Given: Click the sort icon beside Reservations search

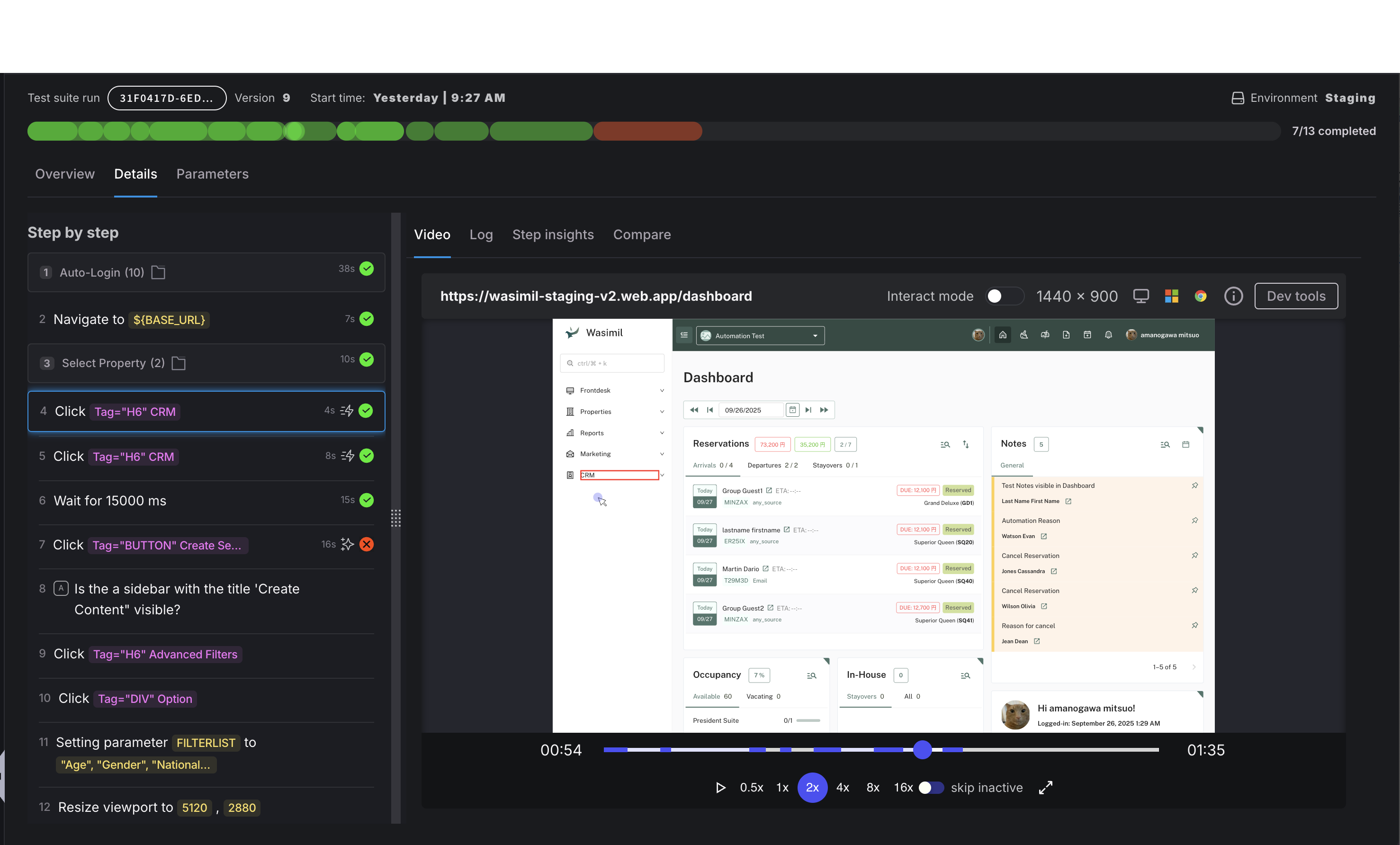Looking at the screenshot, I should click(967, 444).
